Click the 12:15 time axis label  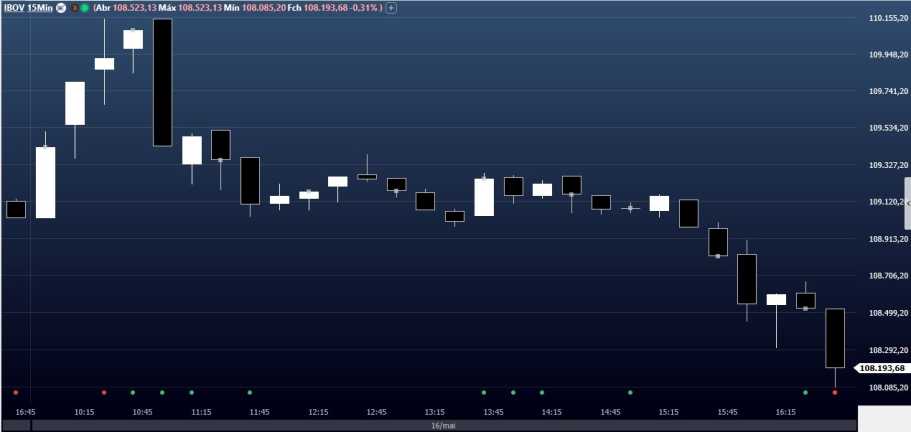click(x=318, y=411)
